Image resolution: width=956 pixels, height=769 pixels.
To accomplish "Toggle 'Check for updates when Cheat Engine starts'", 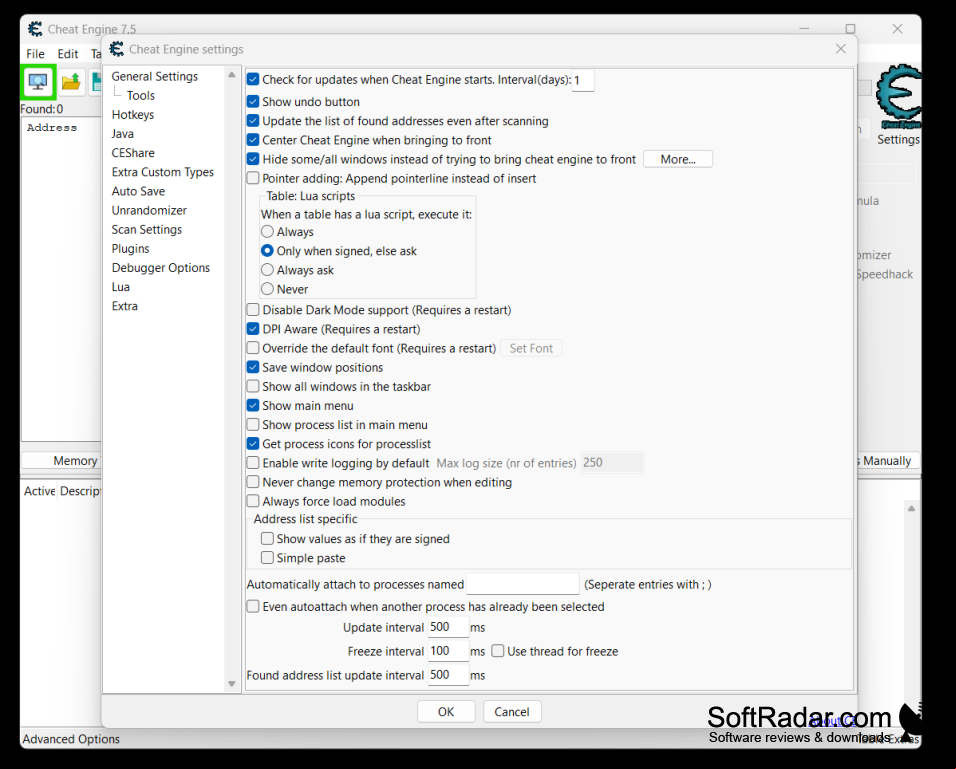I will [x=253, y=79].
